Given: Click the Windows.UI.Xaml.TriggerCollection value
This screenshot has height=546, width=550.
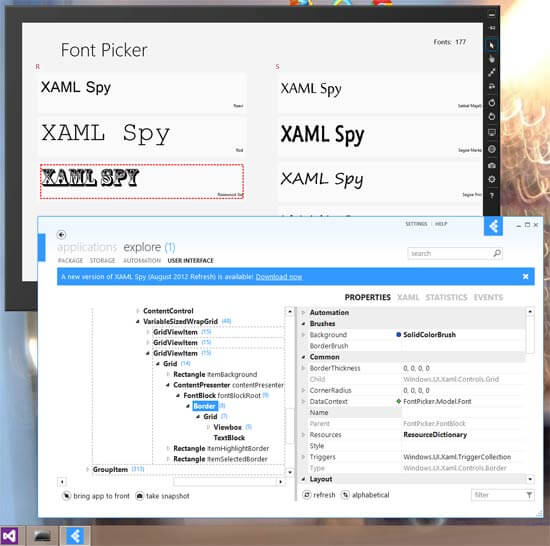Looking at the screenshot, I should click(457, 457).
